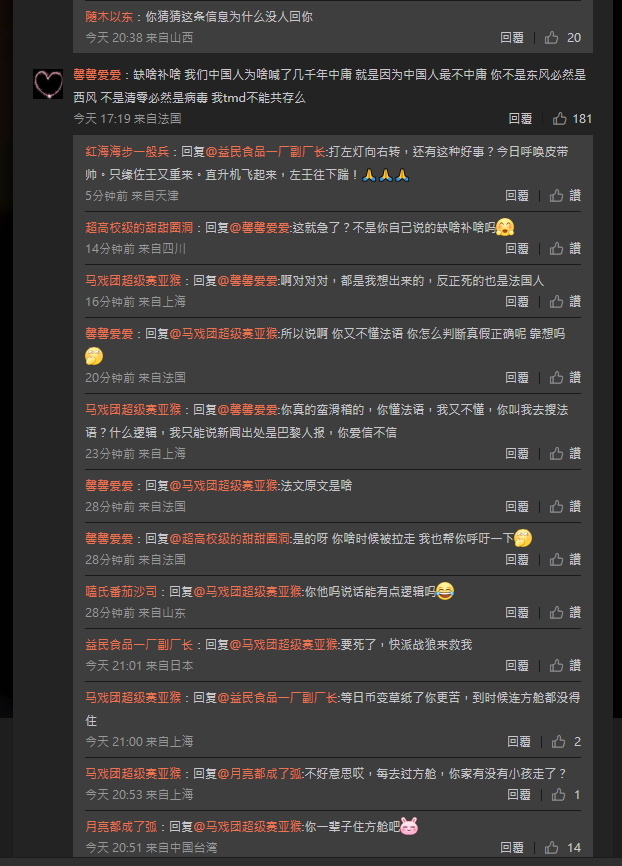Reply to 红海海步一般兵's comment
The image size is (622, 866).
516,196
